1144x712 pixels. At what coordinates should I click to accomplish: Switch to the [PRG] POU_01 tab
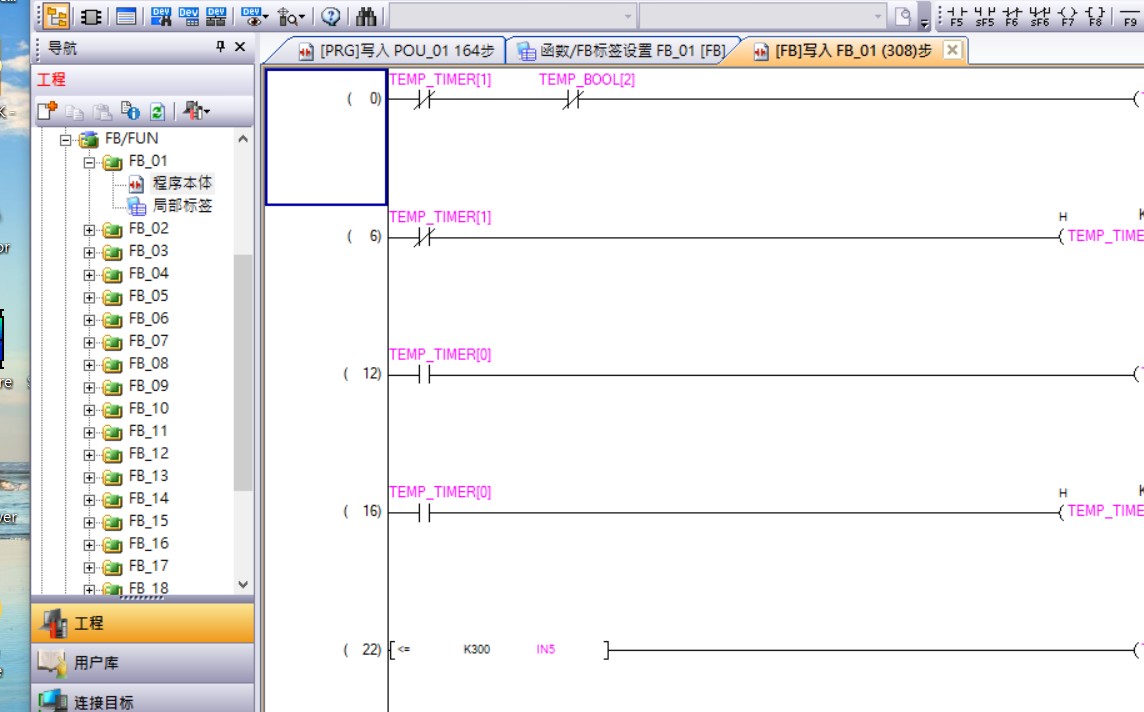[x=396, y=51]
